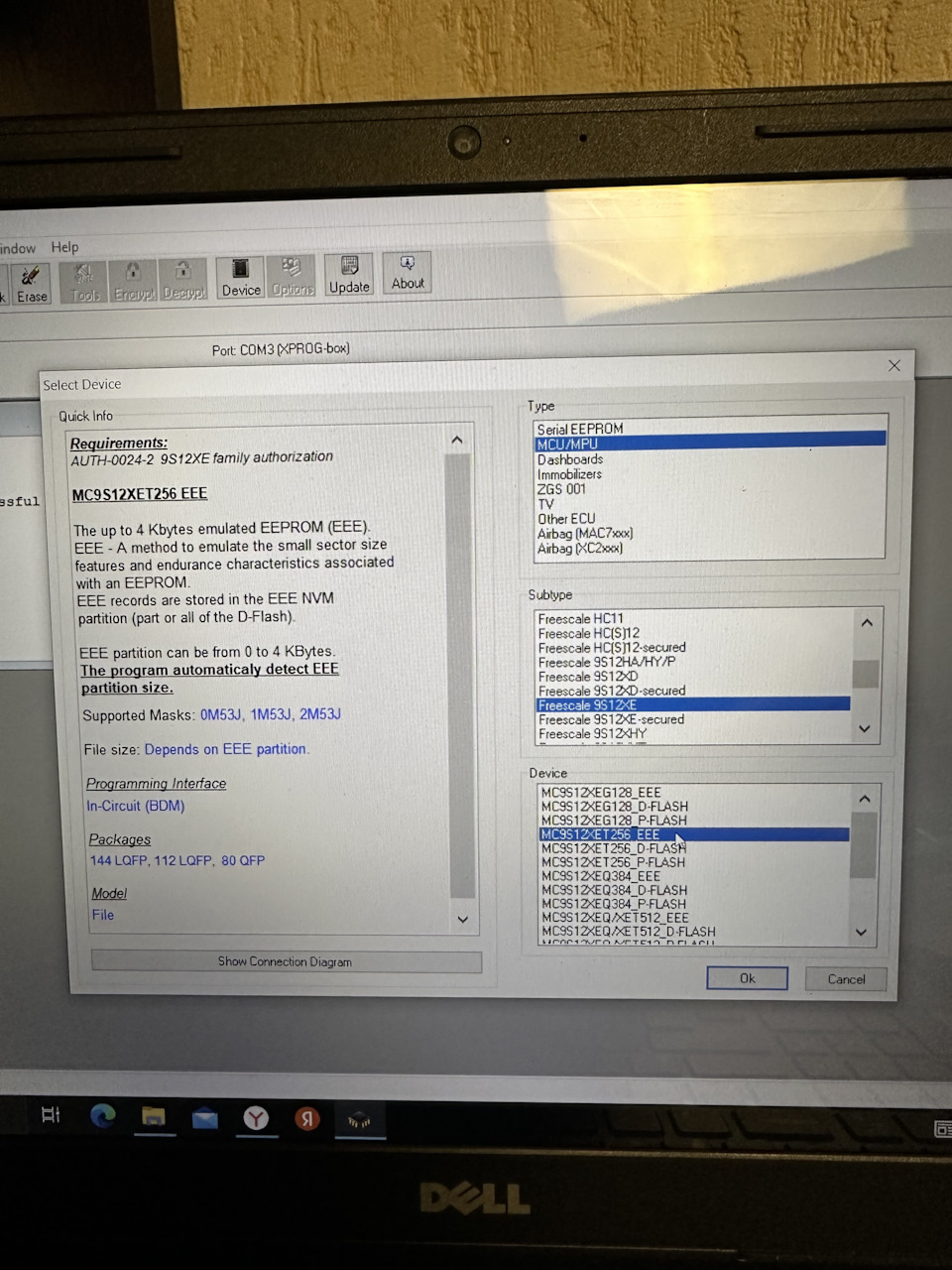
Task: Open the Help menu
Action: [x=64, y=247]
